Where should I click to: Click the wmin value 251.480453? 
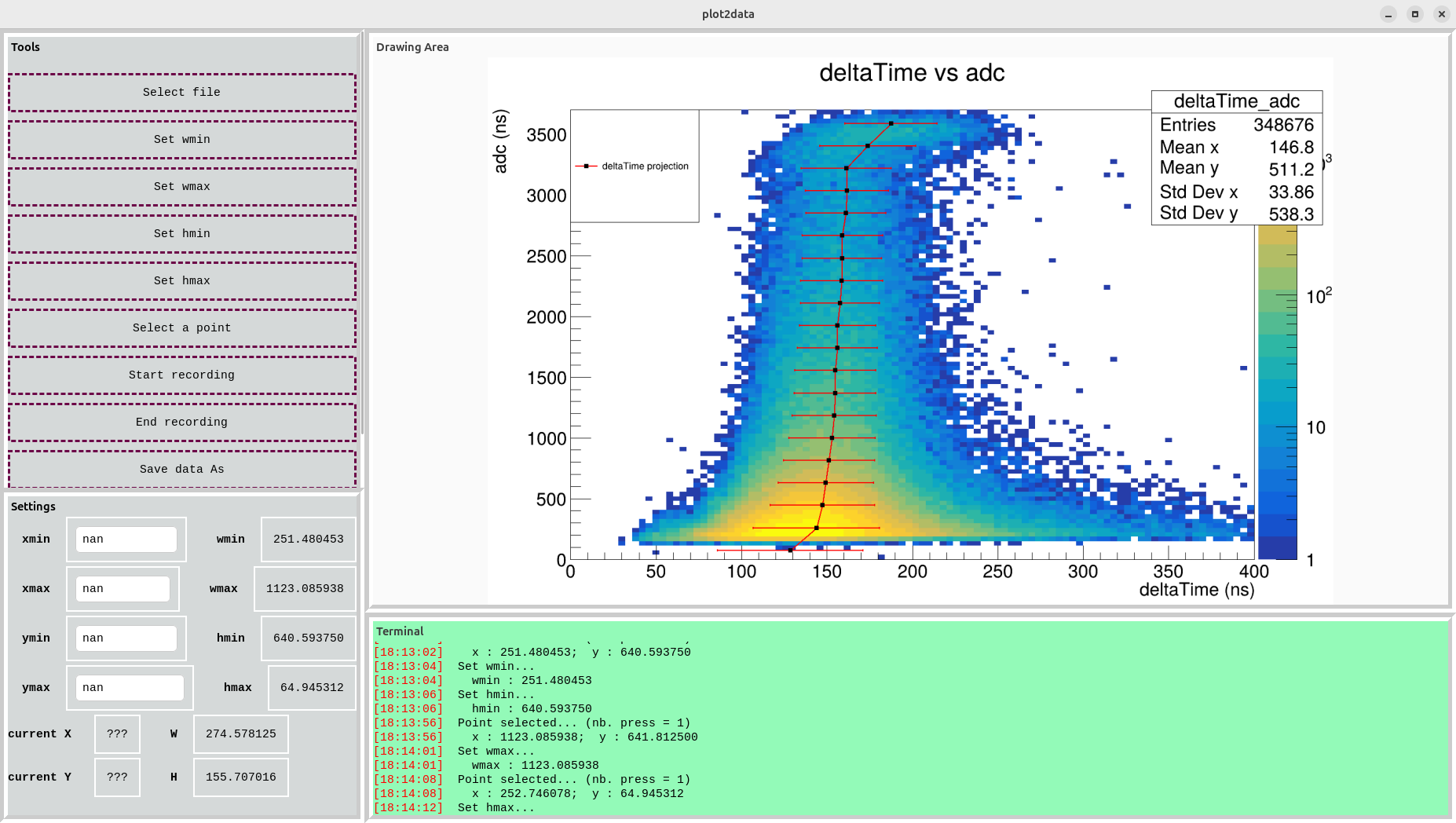[x=309, y=540]
